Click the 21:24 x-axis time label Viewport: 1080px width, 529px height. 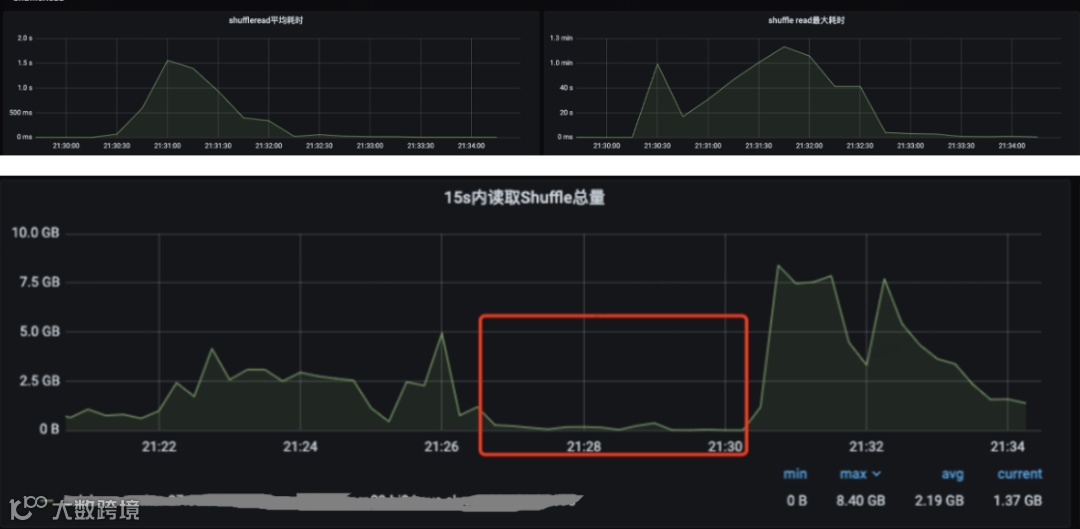click(300, 446)
